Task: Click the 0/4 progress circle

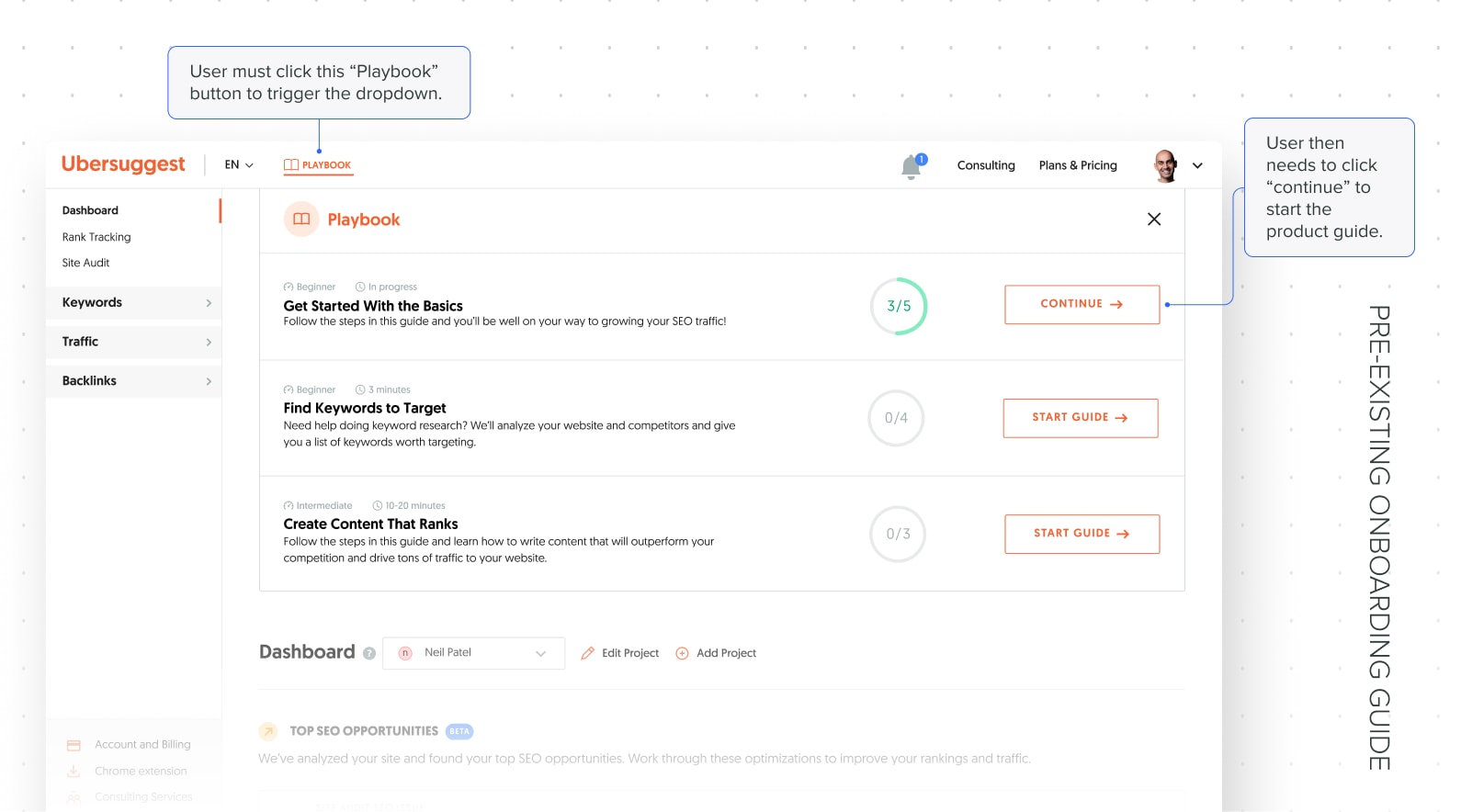Action: (x=896, y=419)
